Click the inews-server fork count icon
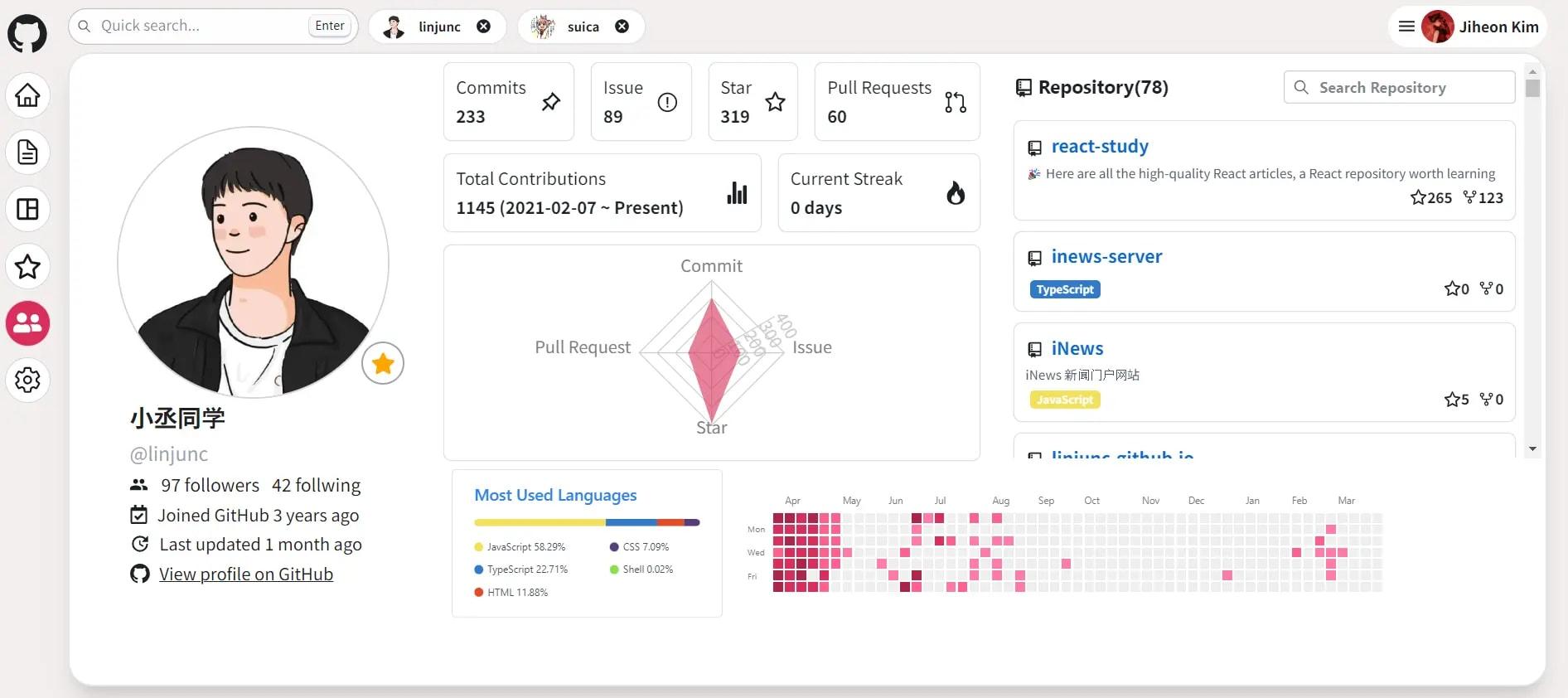 click(1486, 288)
